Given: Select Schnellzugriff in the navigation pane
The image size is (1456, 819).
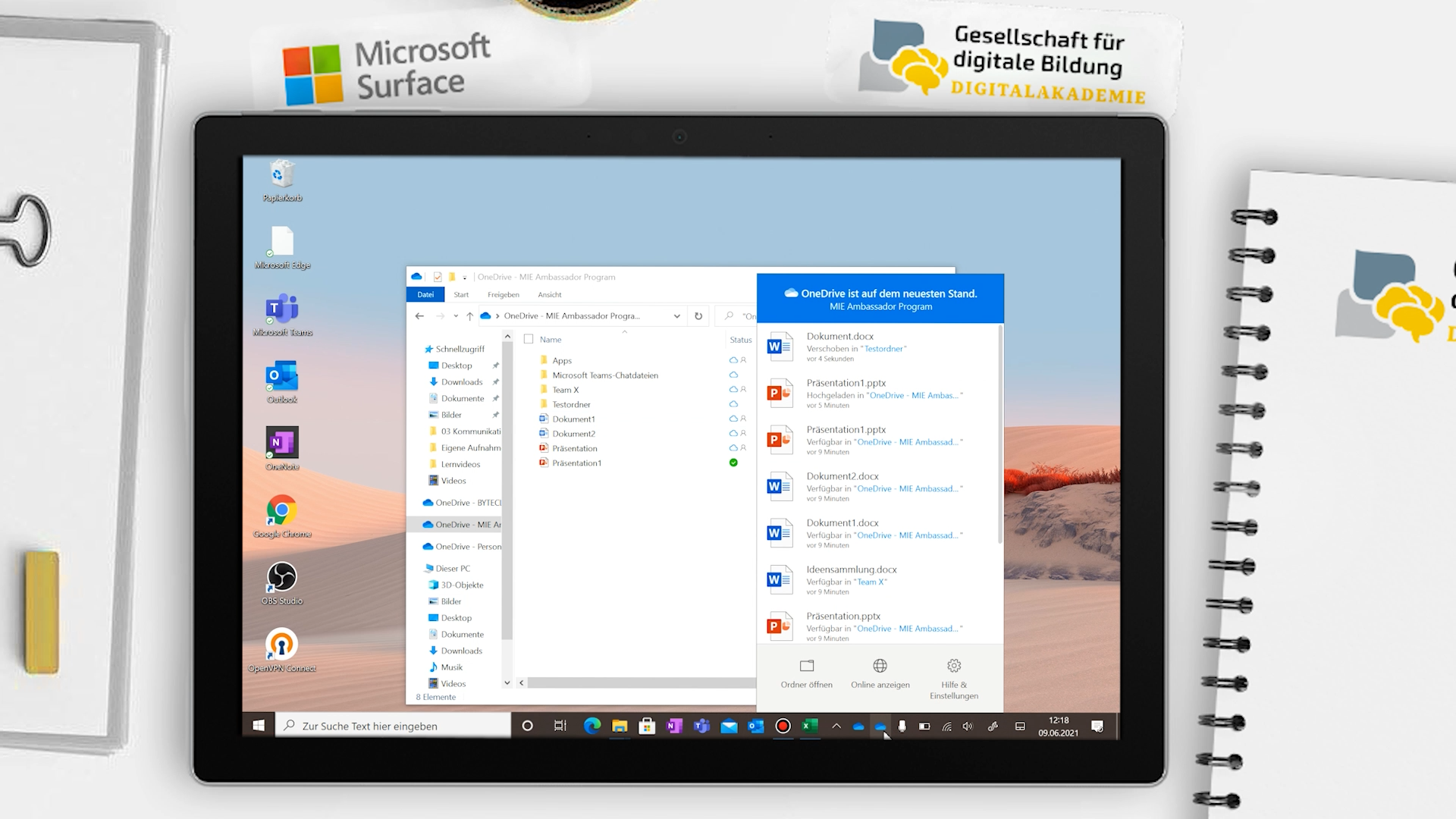Looking at the screenshot, I should click(460, 349).
